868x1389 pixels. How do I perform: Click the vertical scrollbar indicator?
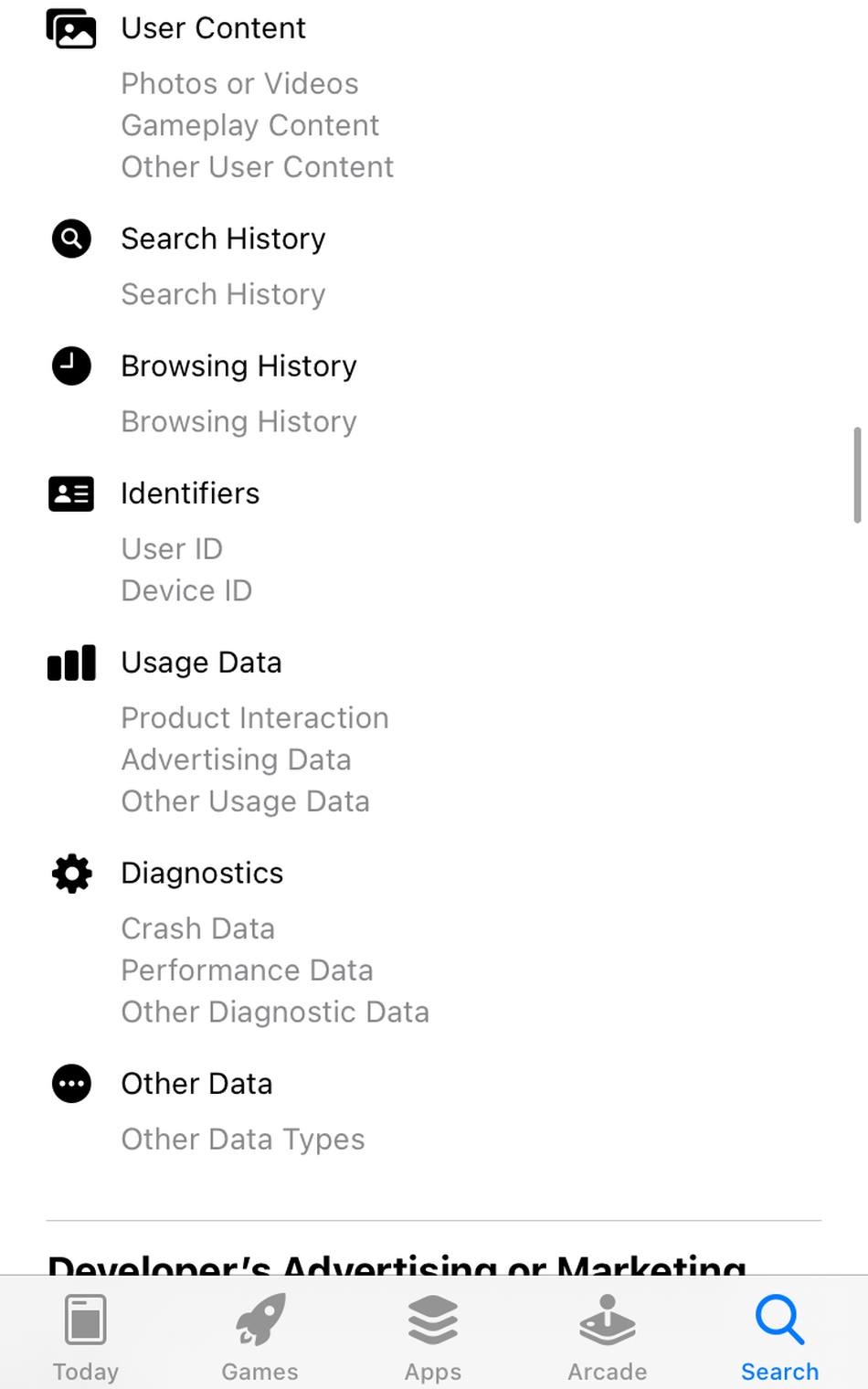point(857,475)
